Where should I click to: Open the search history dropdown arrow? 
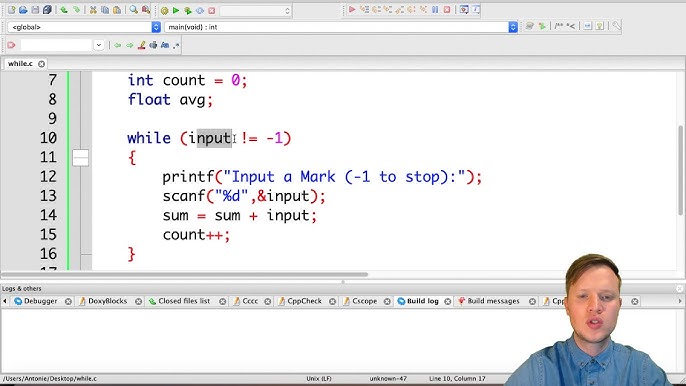click(99, 45)
